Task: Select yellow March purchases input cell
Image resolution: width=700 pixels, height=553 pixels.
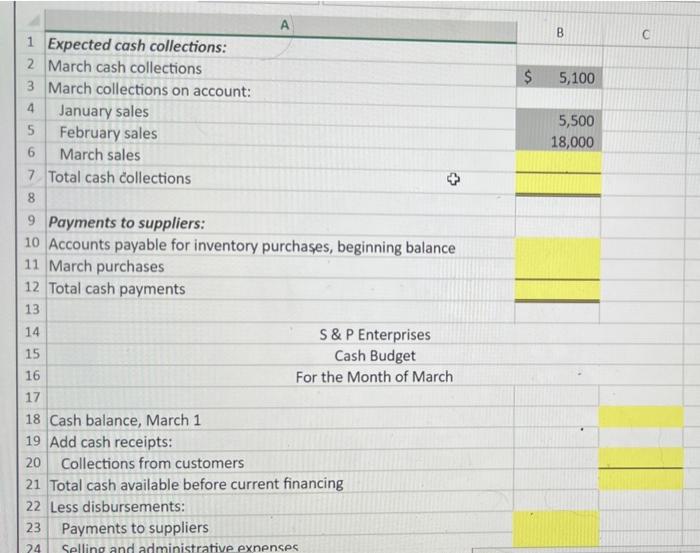Action: click(x=558, y=269)
